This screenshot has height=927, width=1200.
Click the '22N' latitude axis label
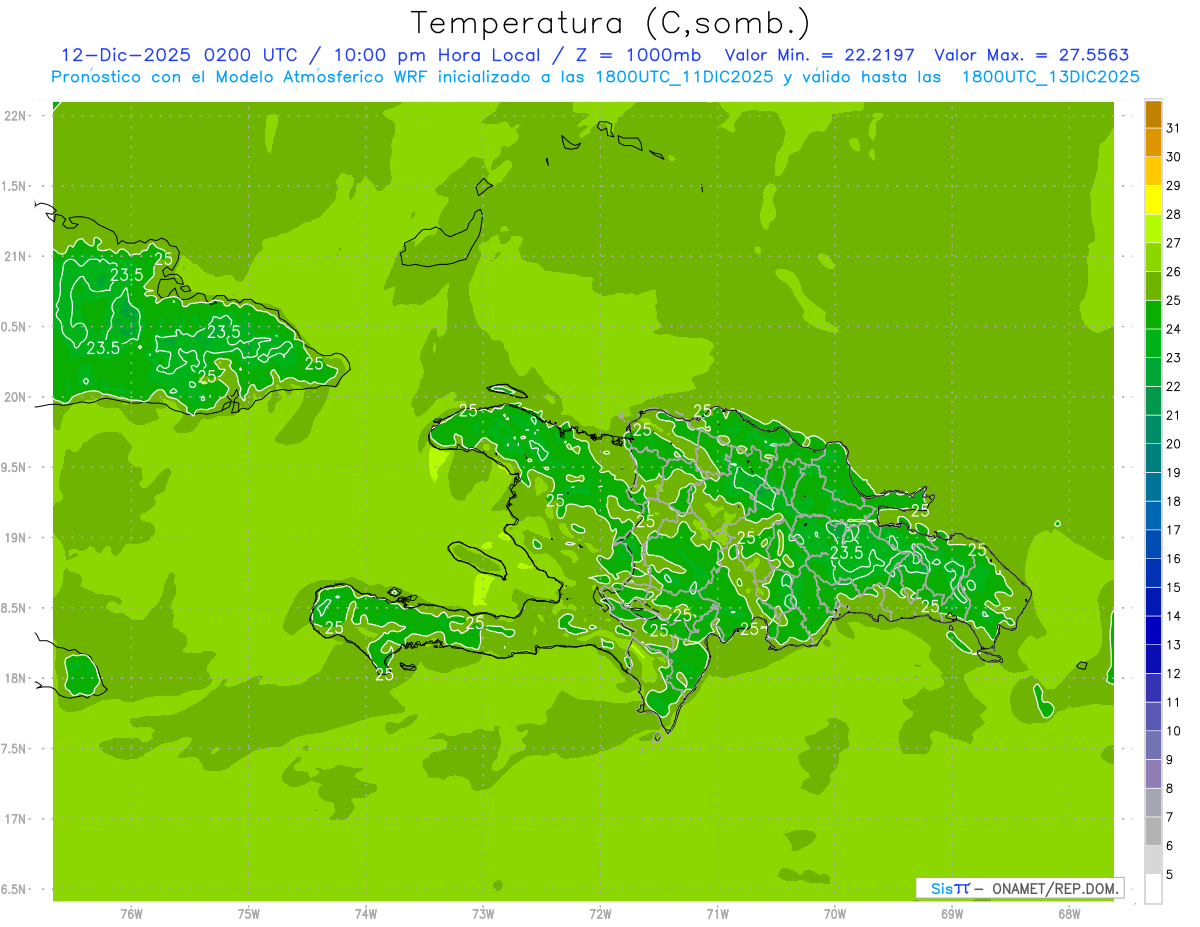coord(16,116)
